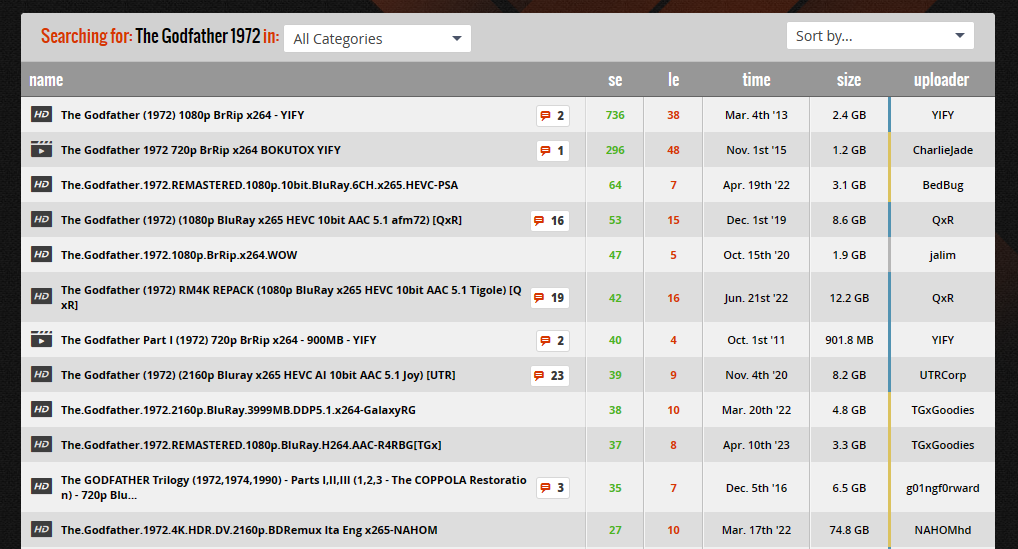
Task: Open 3 comments on Godfather Trilogy torrent
Action: click(552, 488)
